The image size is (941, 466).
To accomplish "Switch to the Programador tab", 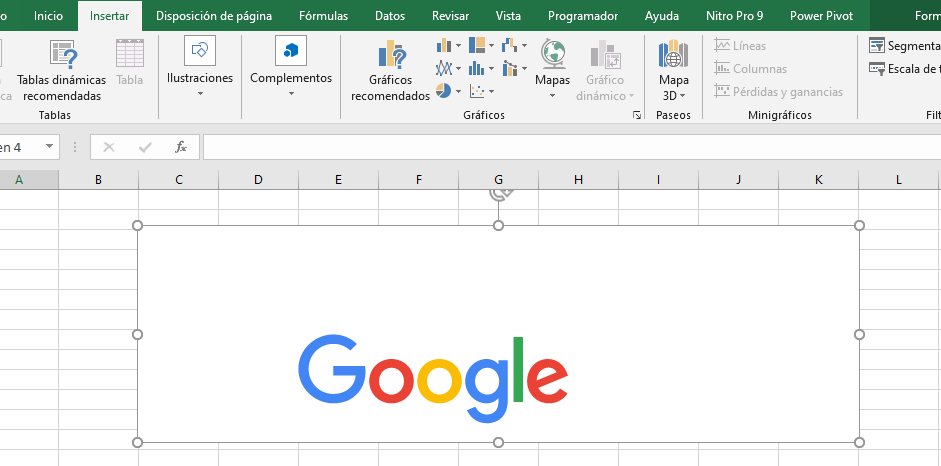I will tap(583, 16).
